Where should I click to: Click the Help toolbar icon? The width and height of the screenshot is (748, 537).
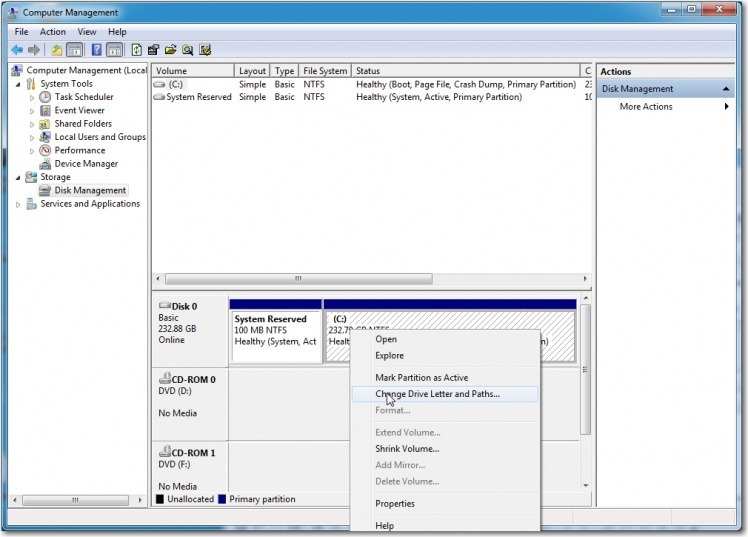(97, 50)
